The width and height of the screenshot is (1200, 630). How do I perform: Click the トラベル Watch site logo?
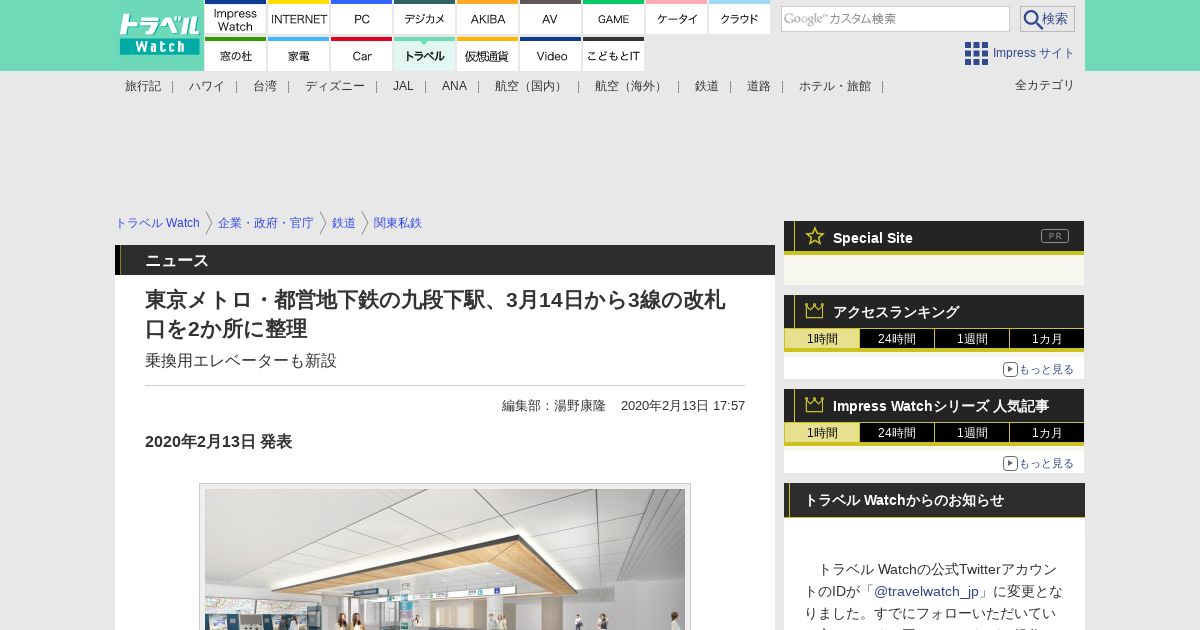pos(159,35)
